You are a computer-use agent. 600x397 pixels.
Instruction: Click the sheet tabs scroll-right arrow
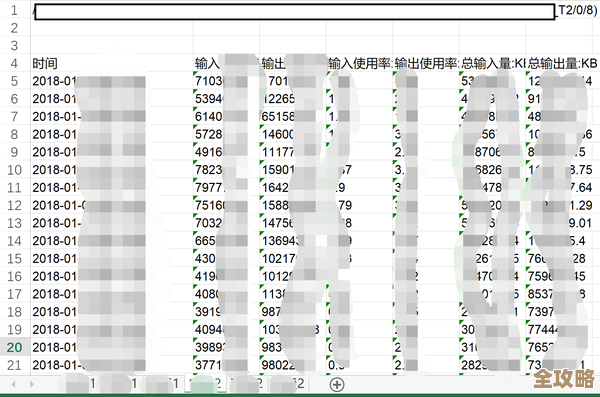(32, 384)
